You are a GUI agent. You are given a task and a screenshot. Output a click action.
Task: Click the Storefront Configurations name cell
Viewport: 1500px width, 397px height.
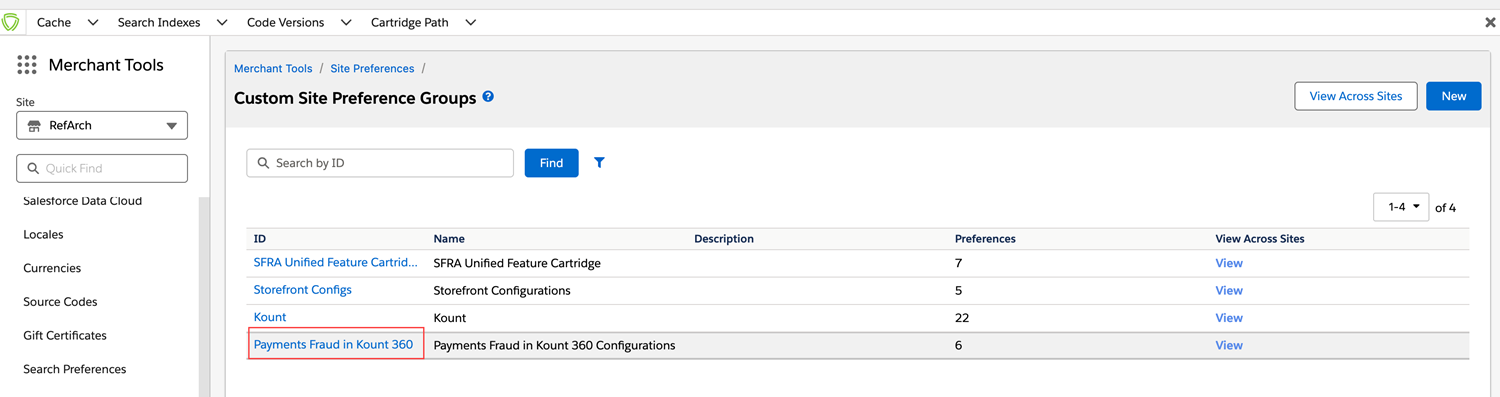pyautogui.click(x=502, y=291)
